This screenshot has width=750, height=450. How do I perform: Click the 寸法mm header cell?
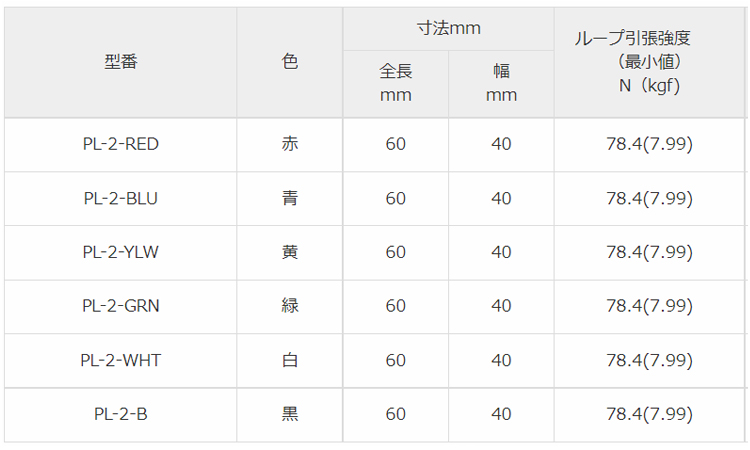coord(448,29)
